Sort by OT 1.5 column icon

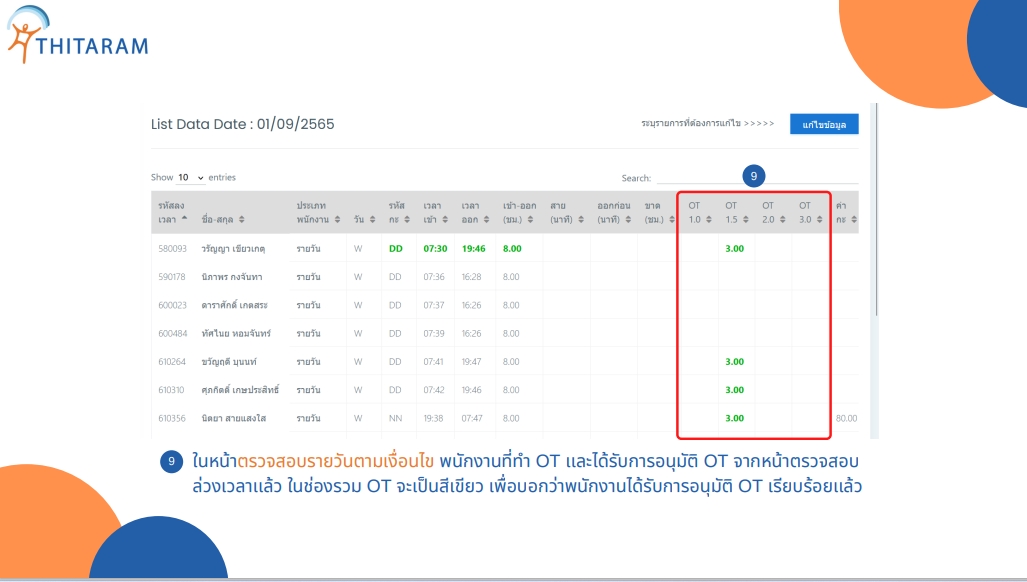747,219
